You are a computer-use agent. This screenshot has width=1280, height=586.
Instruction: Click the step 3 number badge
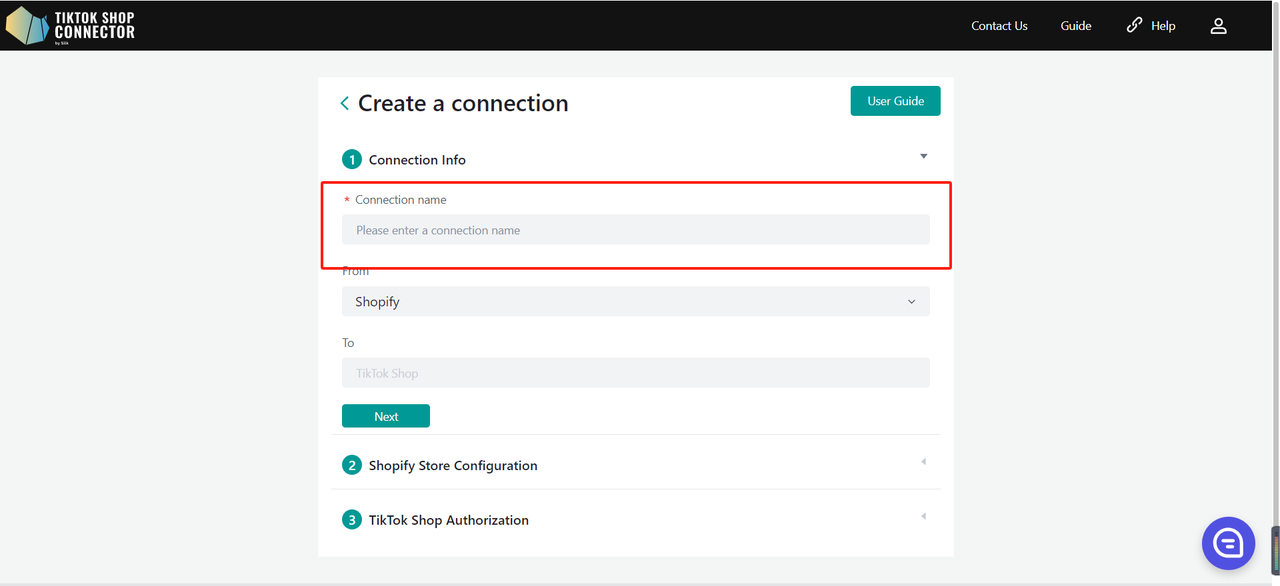point(351,520)
